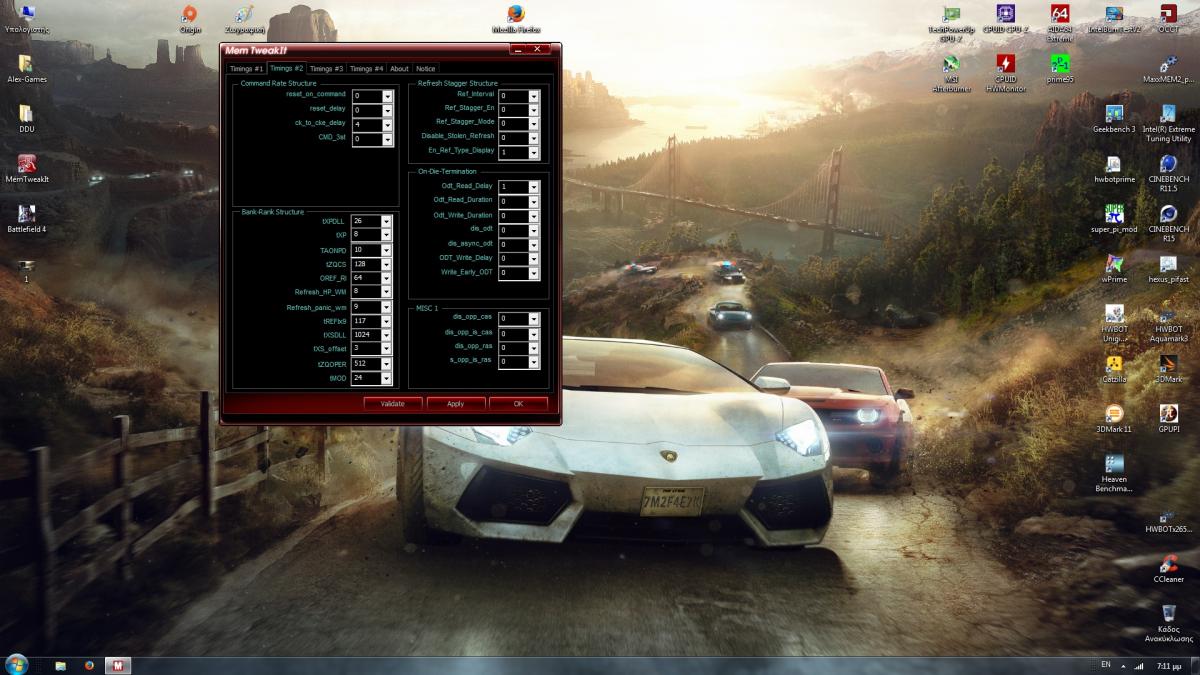1200x675 pixels.
Task: Open the Odt_Read_Delay dropdown arrow
Action: tap(534, 187)
